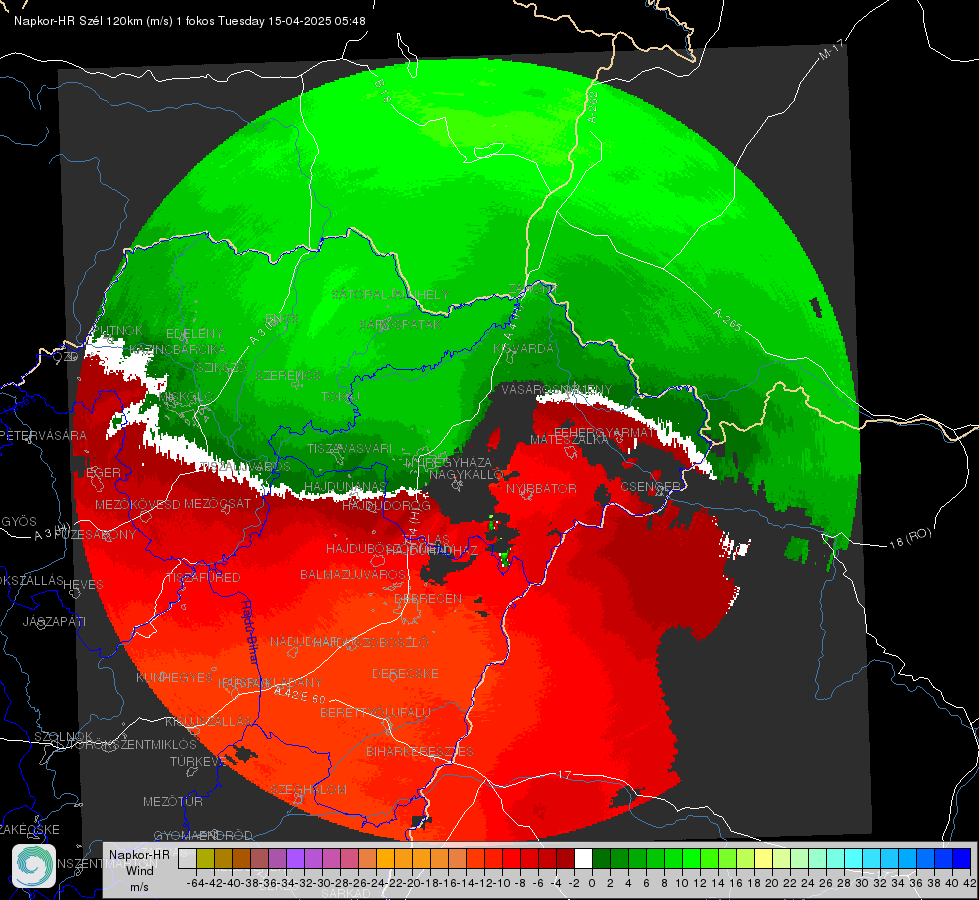Viewport: 979px width, 900px height.
Task: Click the NAGYKALLO town label
Action: pos(466,475)
